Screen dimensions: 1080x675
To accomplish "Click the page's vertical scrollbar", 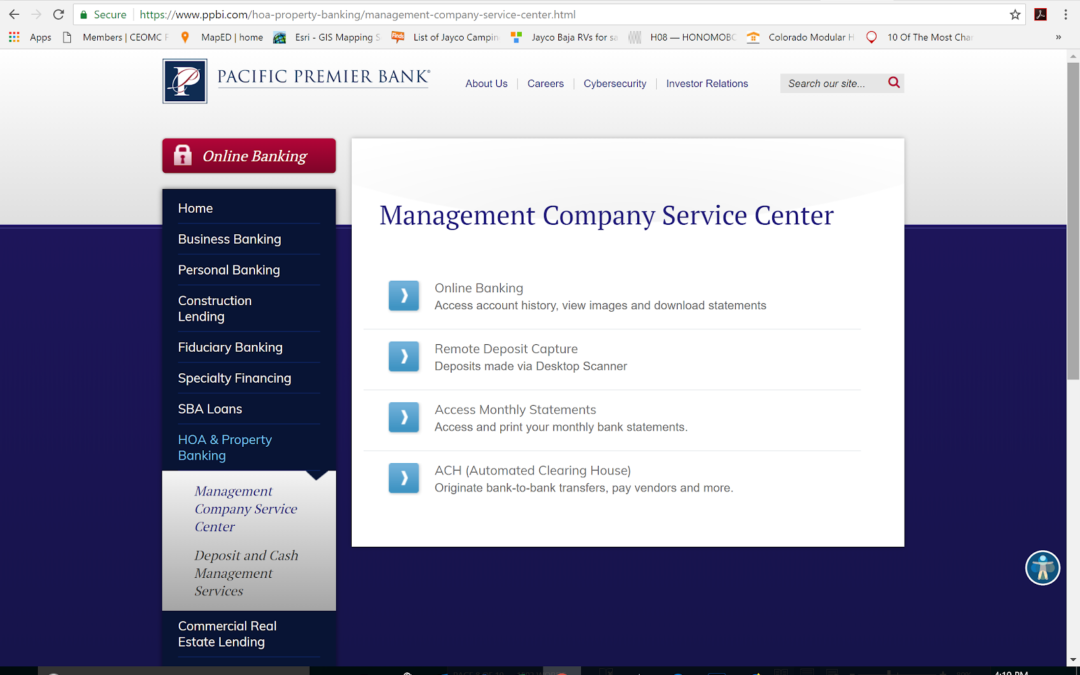I will (1073, 220).
